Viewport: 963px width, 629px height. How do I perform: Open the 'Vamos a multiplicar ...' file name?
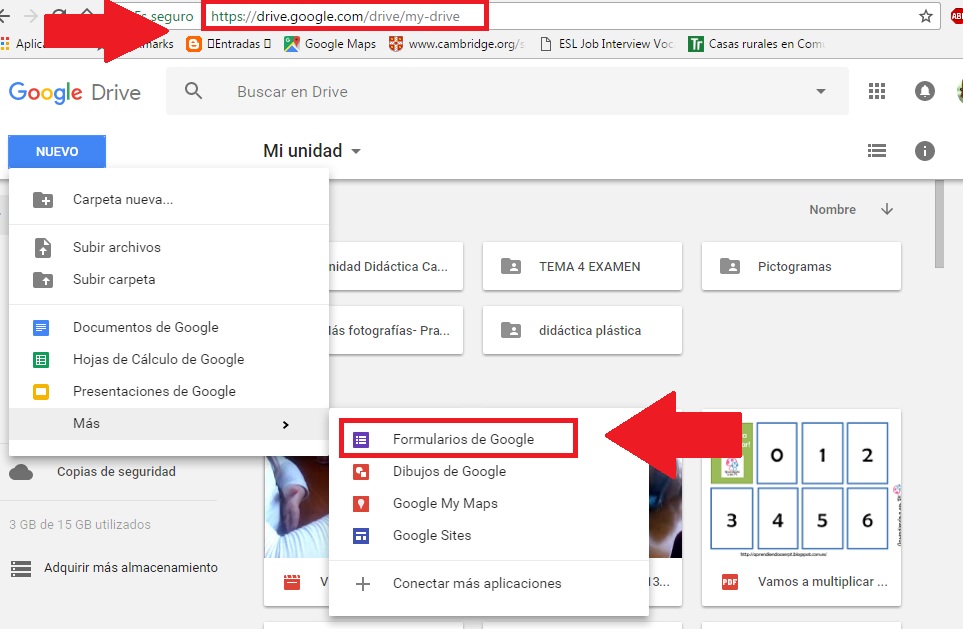click(x=822, y=582)
